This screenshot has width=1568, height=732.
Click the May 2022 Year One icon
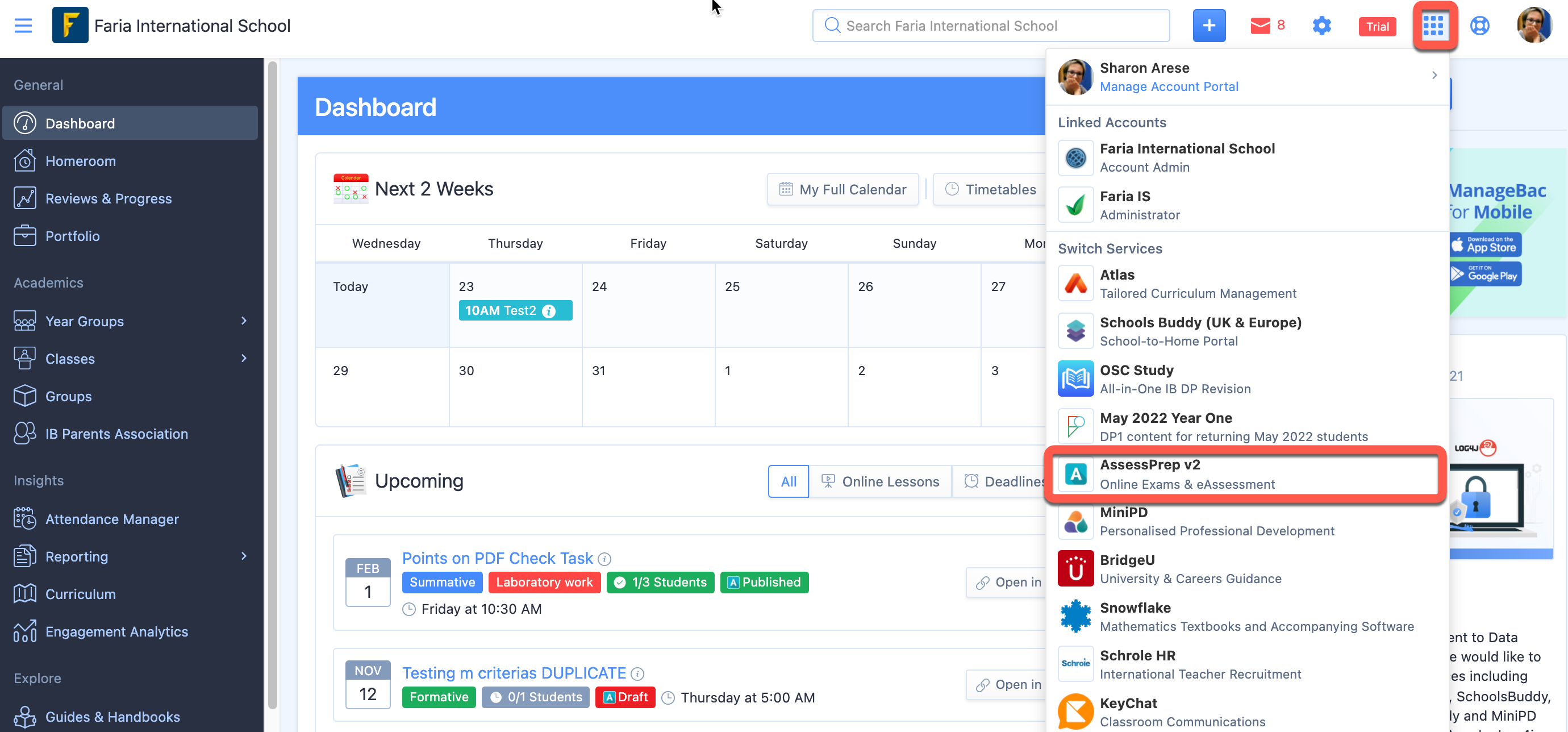tap(1075, 426)
